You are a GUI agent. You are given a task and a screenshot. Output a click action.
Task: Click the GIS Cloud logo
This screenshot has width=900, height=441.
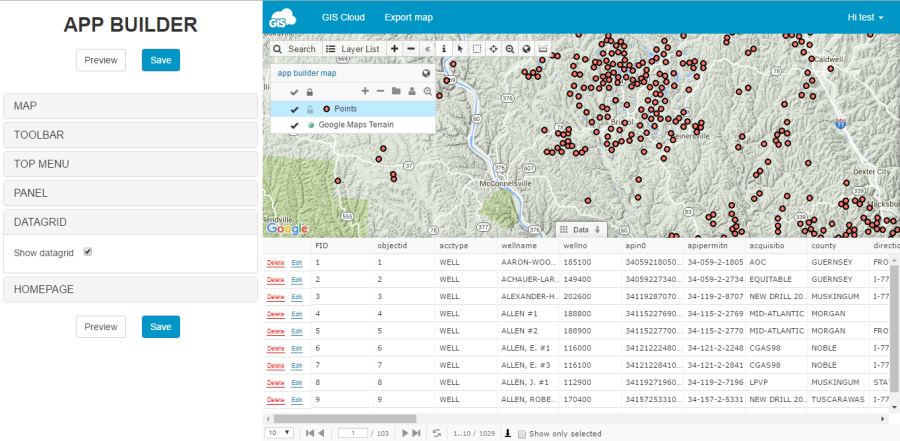282,17
